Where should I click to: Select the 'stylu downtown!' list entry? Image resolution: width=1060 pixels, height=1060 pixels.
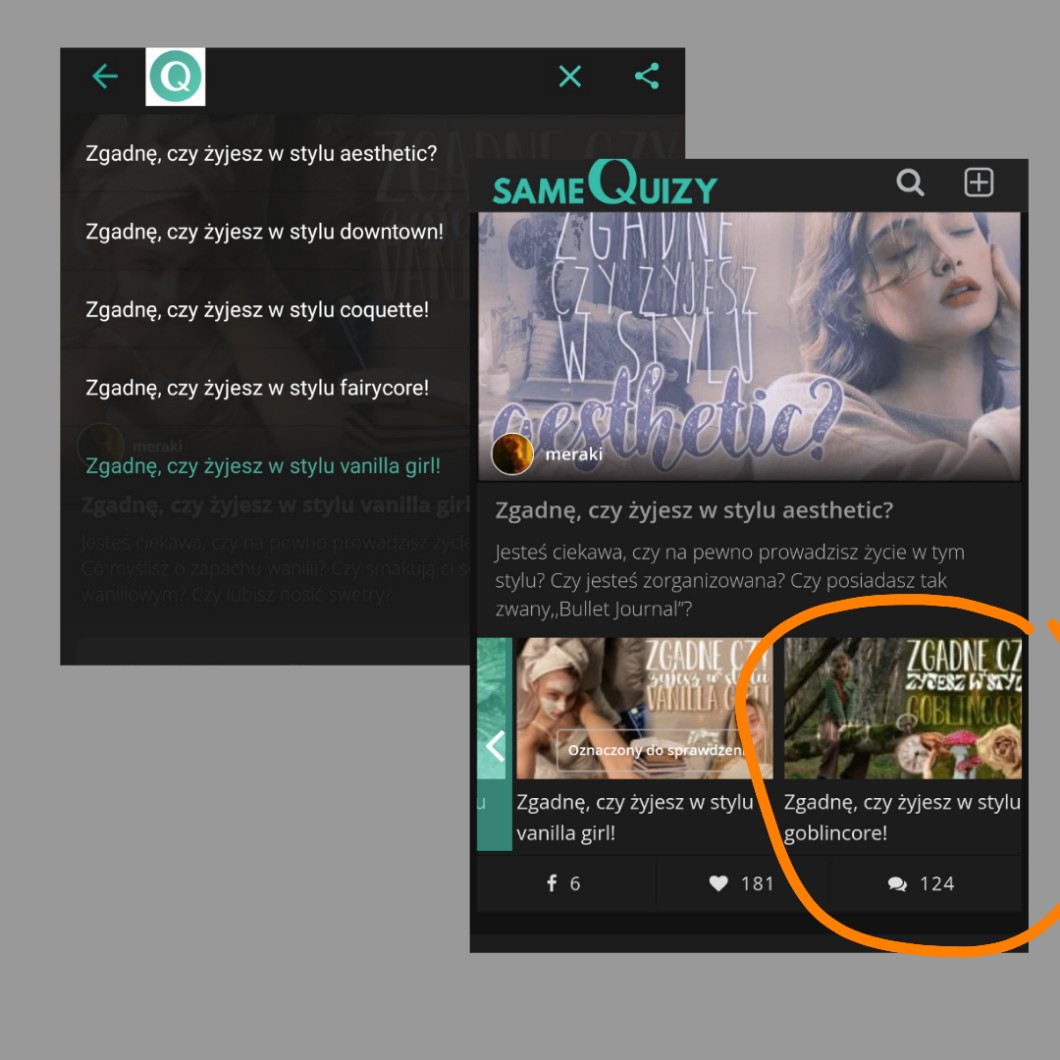pos(264,232)
